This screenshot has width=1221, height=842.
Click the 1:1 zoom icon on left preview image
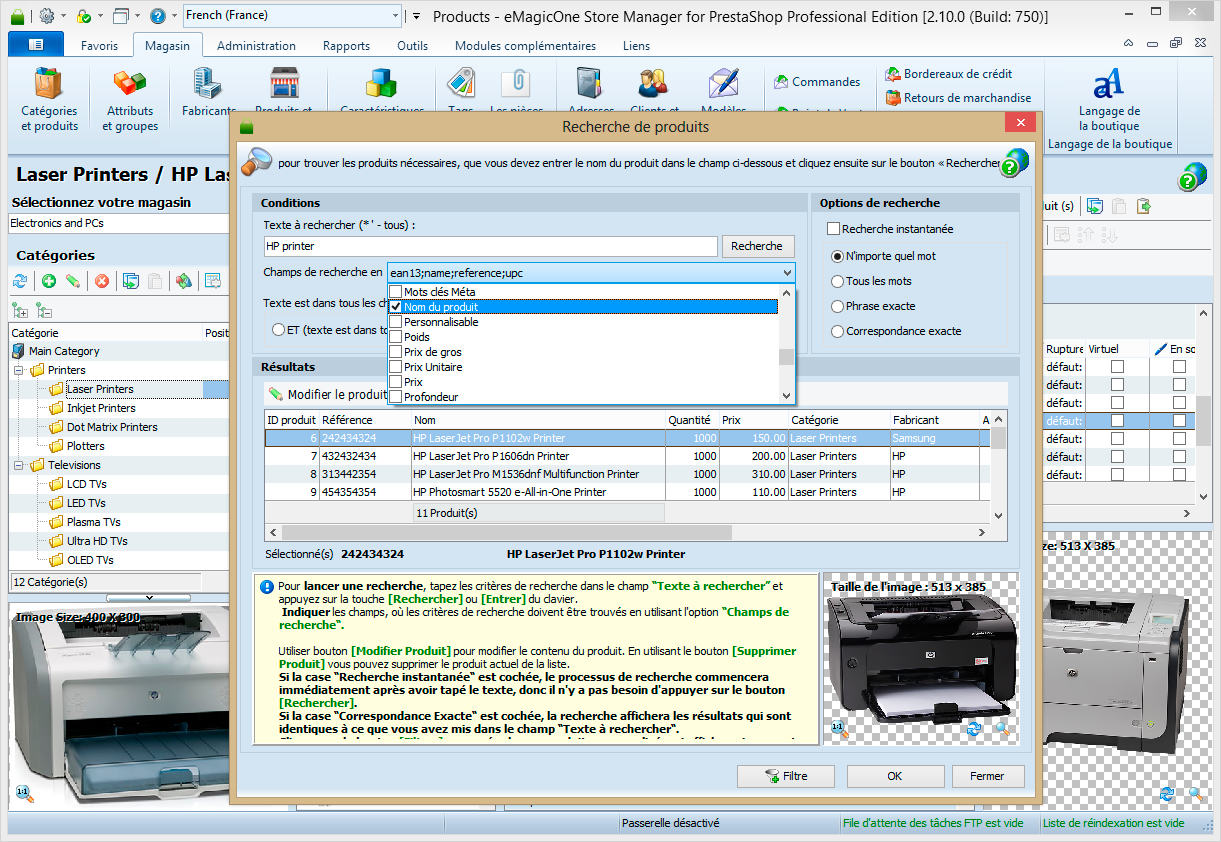tap(24, 794)
